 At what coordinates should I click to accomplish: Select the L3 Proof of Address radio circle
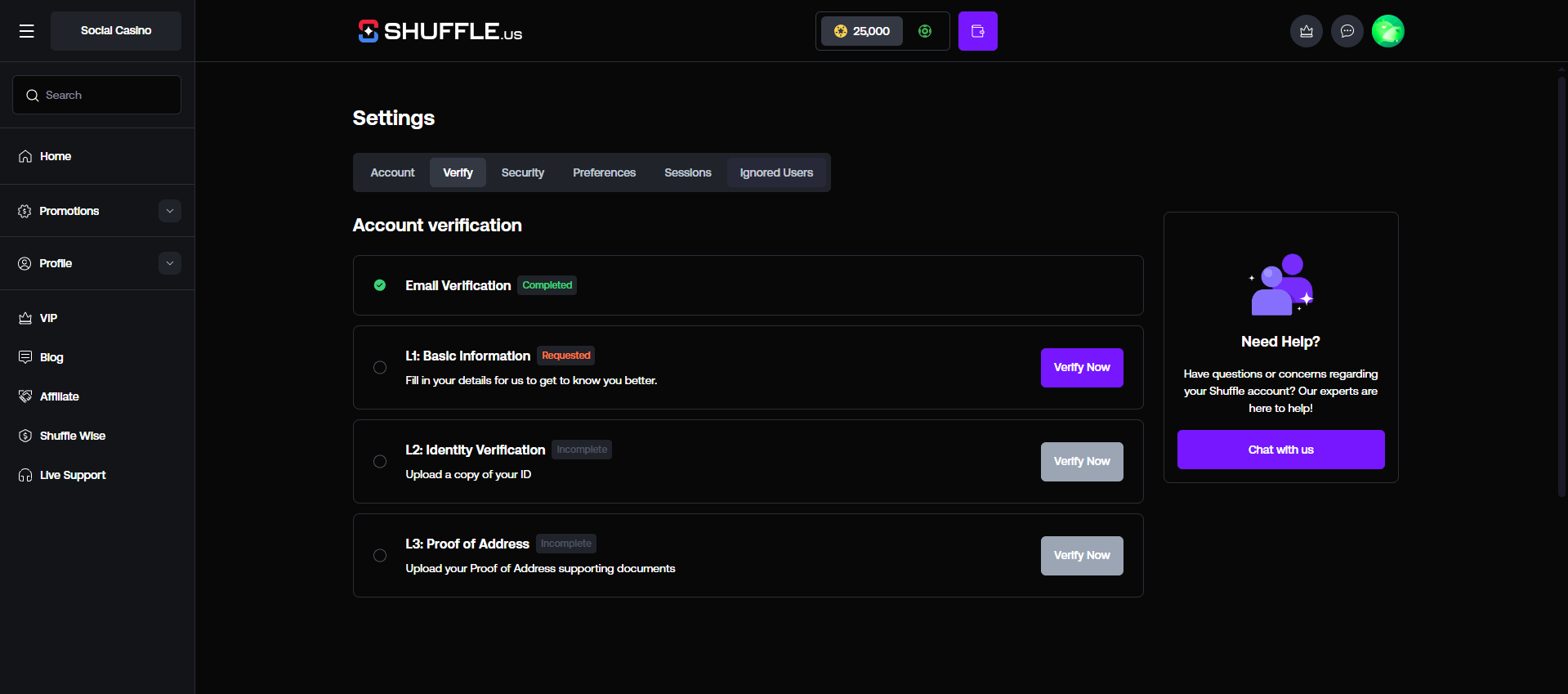380,556
